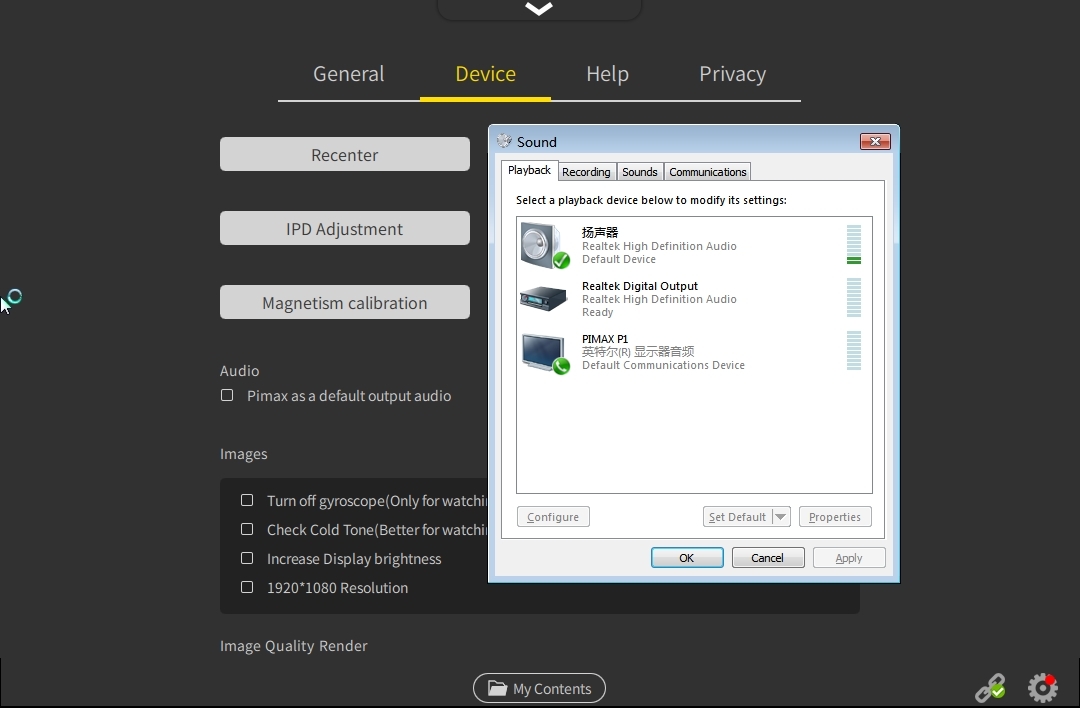Click the Recenter button
Screen dimensions: 1080x708
[345, 154]
